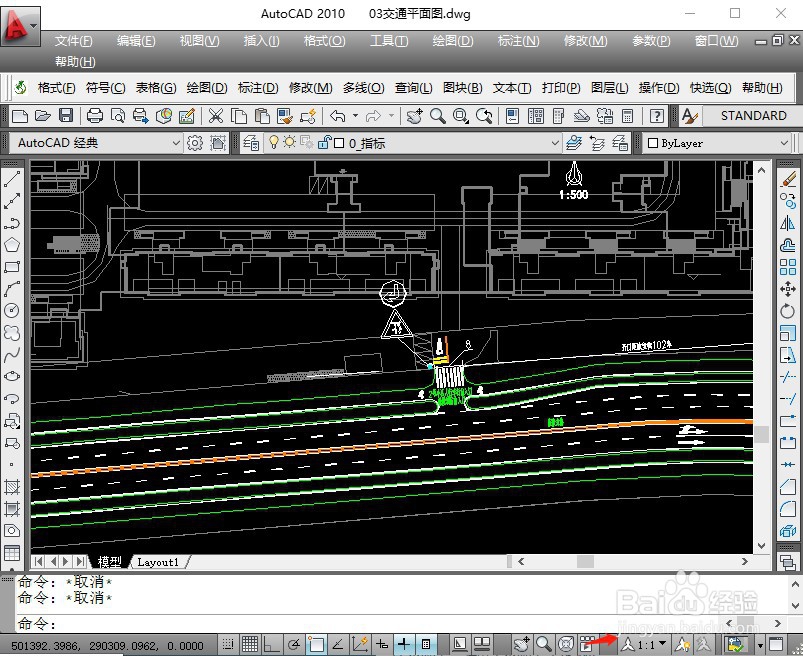
Task: Select the Hatch tool
Action: [12, 486]
